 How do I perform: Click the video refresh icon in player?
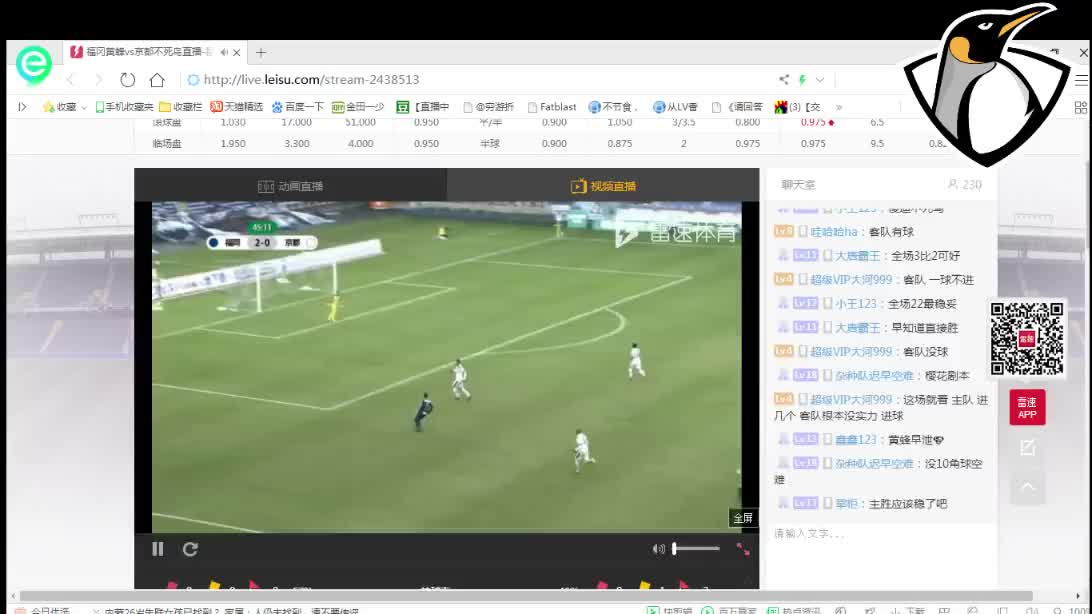click(190, 549)
